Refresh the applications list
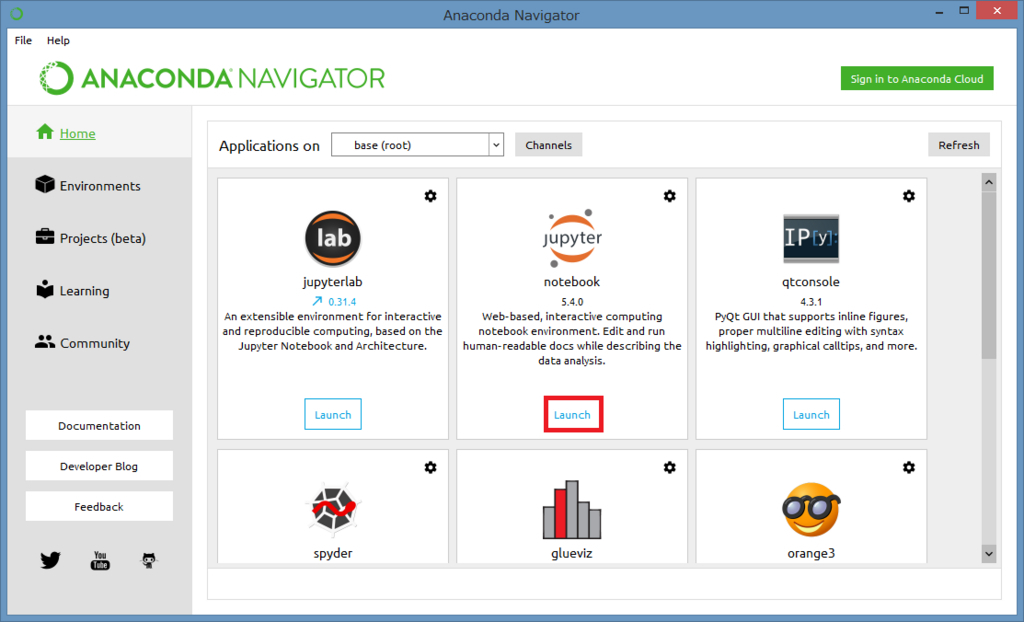Viewport: 1024px width, 622px height. pyautogui.click(x=959, y=145)
